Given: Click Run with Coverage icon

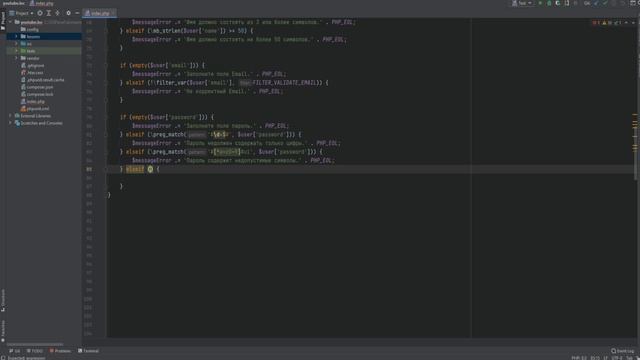Looking at the screenshot, I should coord(558,3).
